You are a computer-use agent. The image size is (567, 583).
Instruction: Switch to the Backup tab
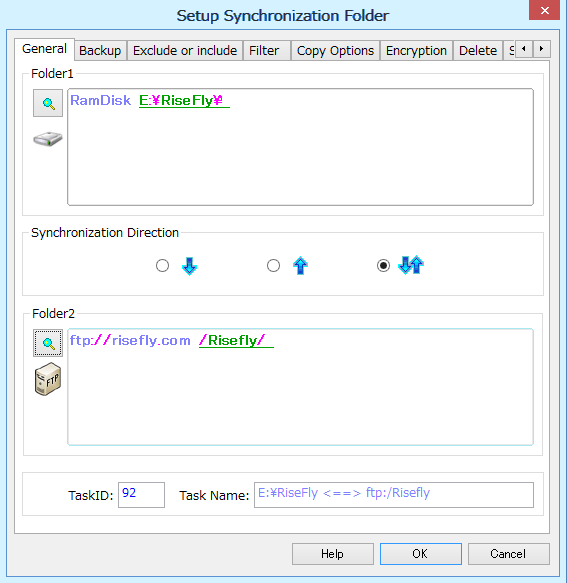(x=100, y=51)
